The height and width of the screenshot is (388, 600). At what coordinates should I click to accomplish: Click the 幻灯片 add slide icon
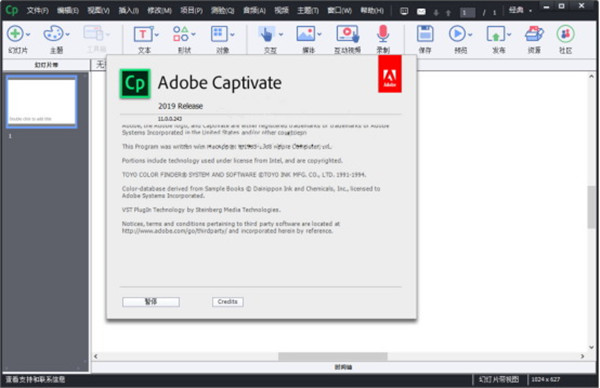[15, 34]
